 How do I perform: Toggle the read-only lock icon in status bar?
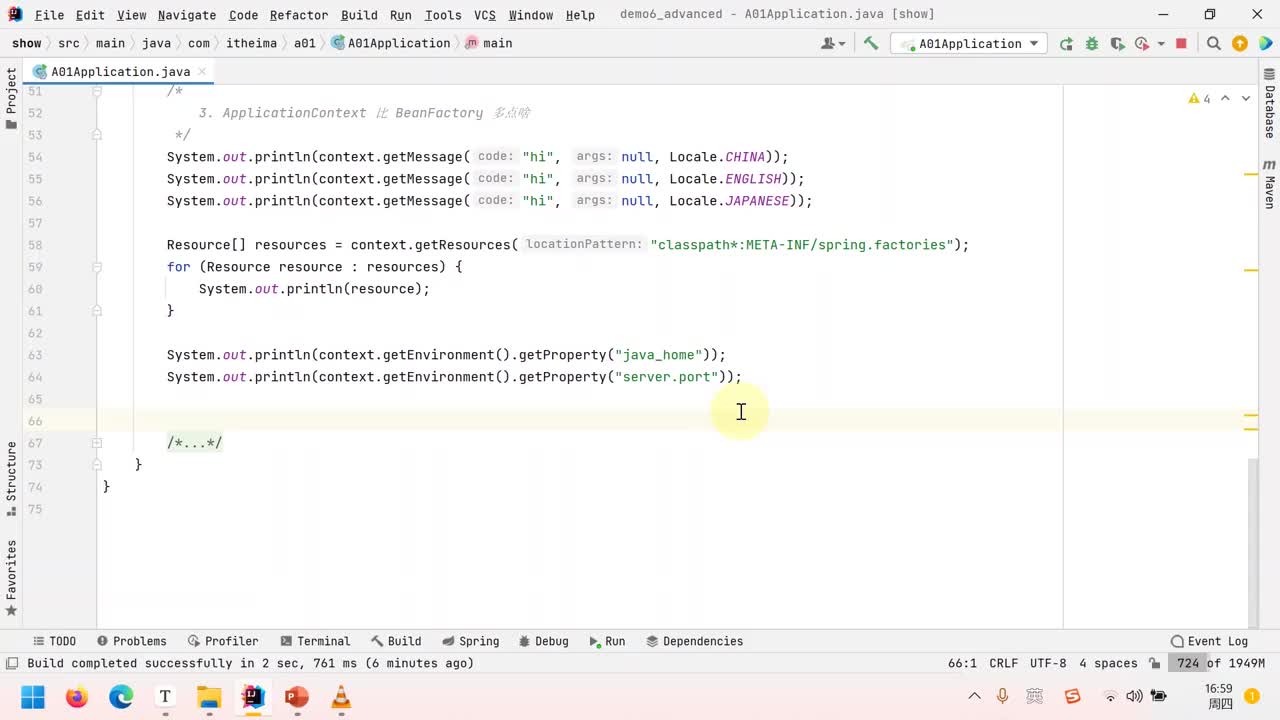pos(1154,663)
